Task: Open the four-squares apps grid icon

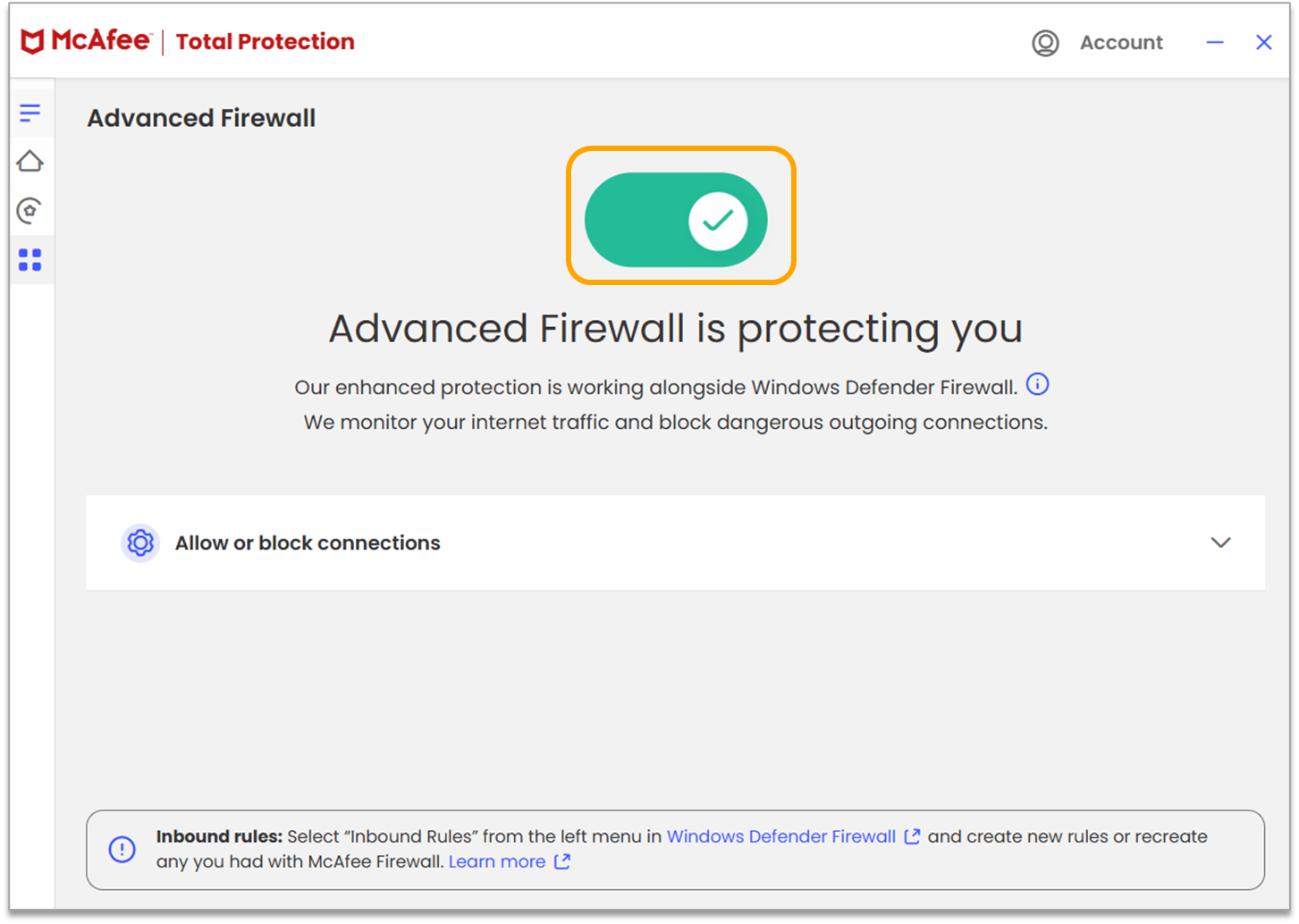Action: [x=30, y=260]
